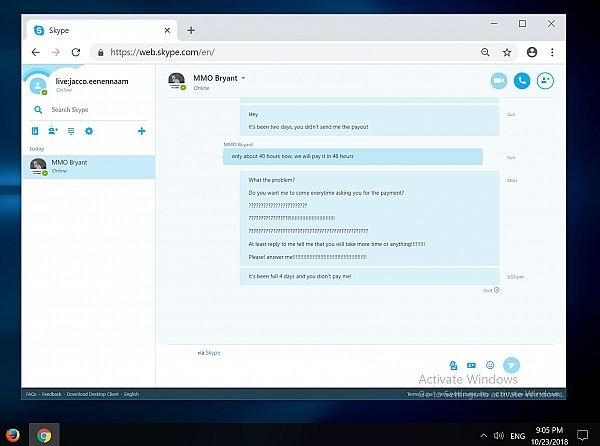Bookmark this page with the star icon
Viewport: 600px width, 446px height.
click(x=507, y=52)
